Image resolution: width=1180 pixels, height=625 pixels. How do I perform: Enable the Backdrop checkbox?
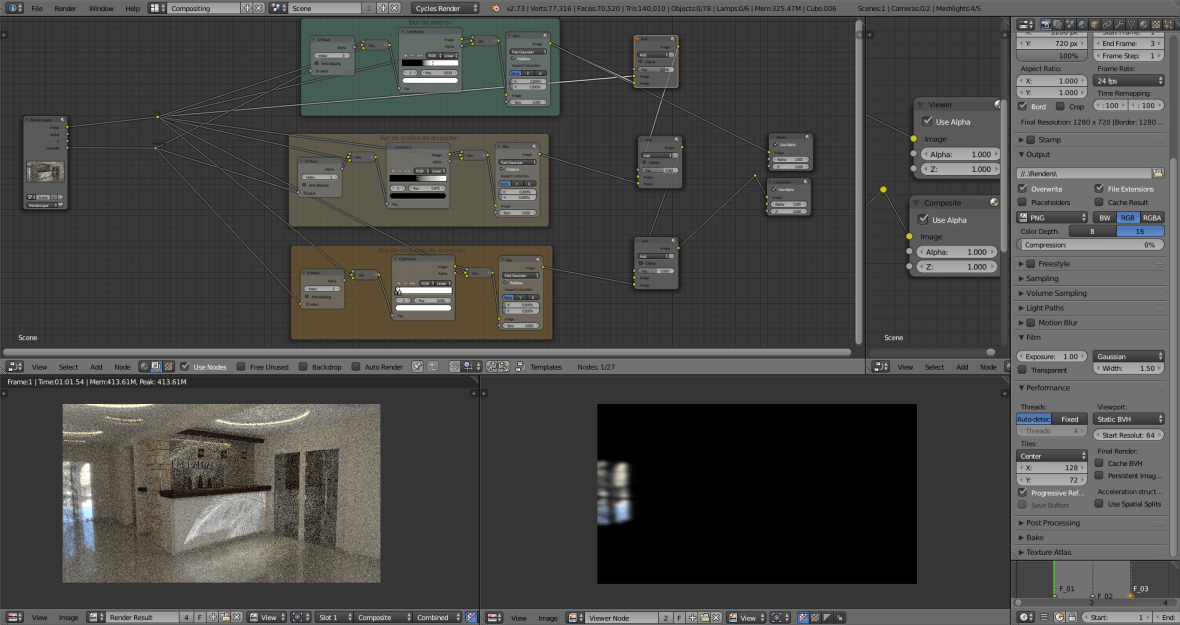pyautogui.click(x=302, y=367)
